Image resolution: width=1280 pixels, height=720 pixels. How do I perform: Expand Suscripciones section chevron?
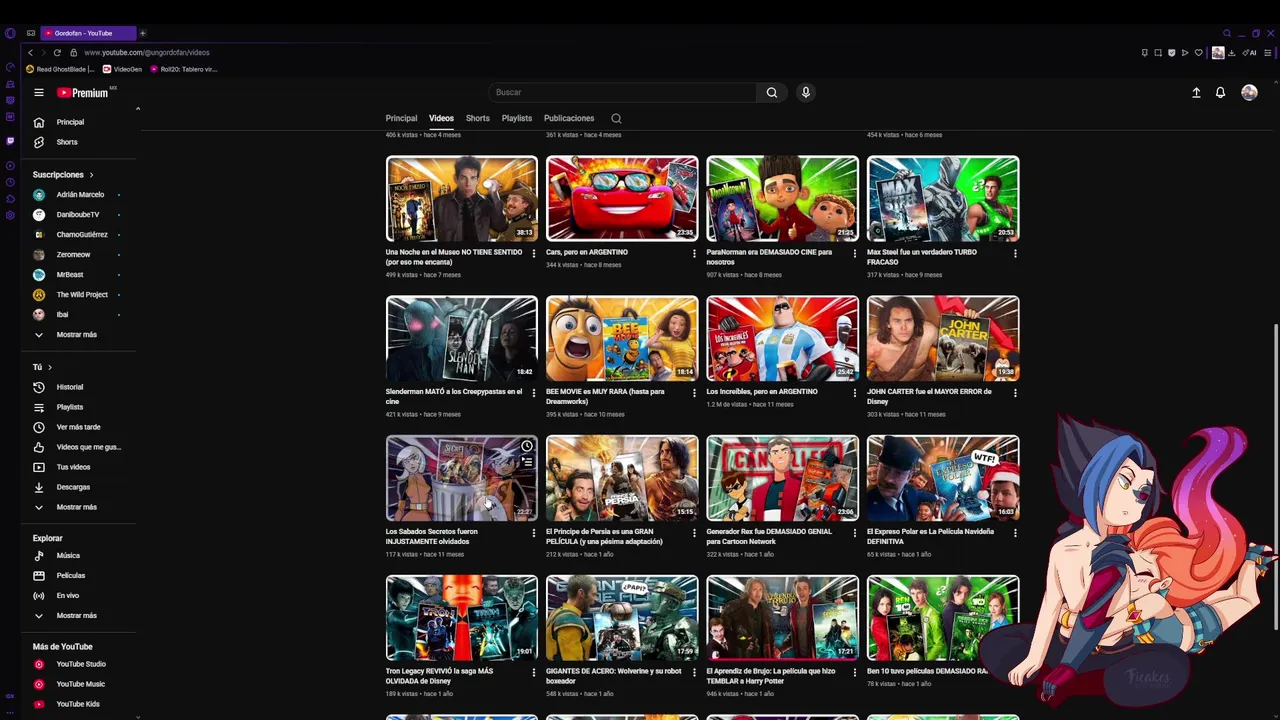point(91,175)
